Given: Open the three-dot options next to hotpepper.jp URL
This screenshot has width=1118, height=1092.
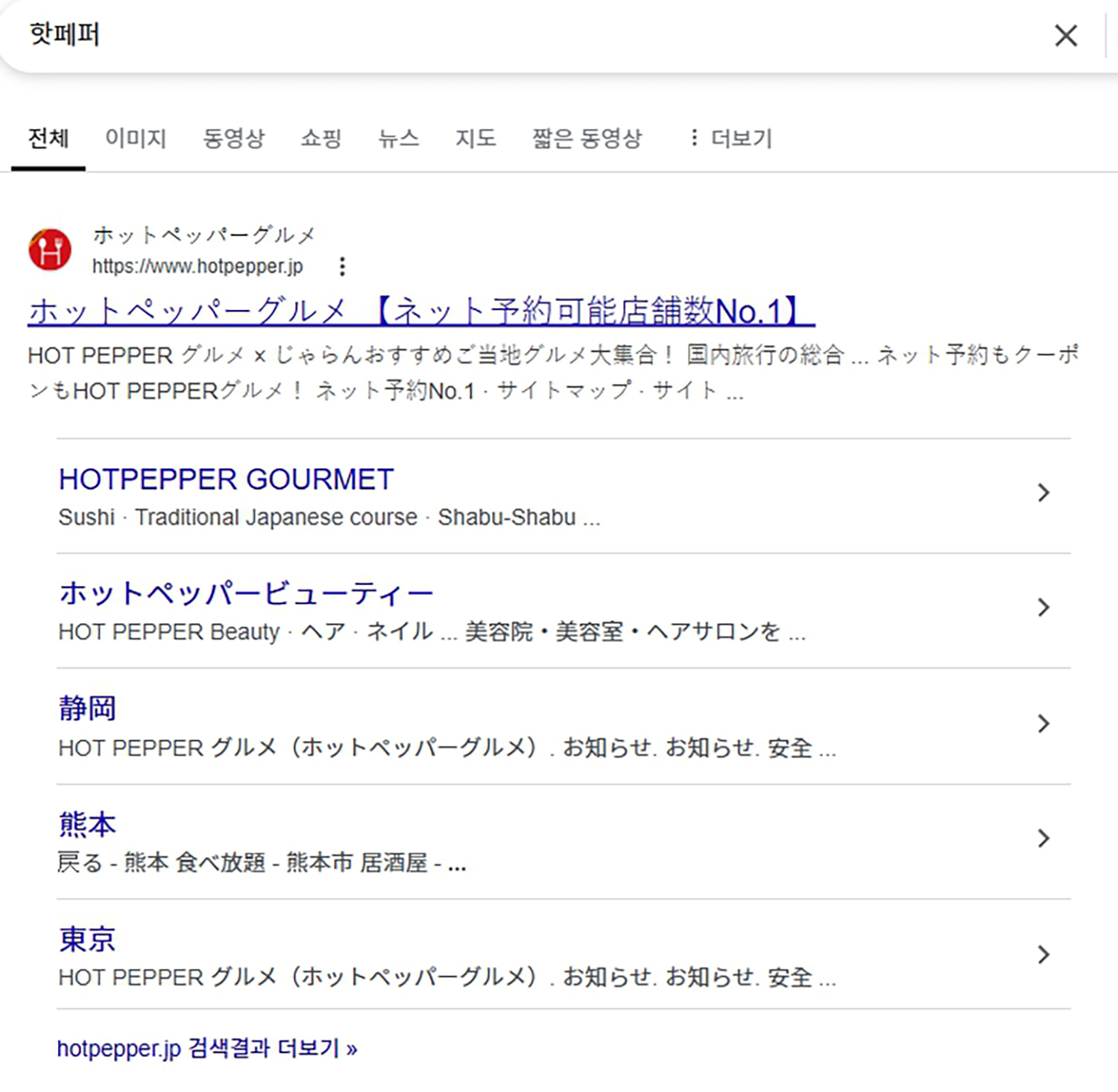Looking at the screenshot, I should click(x=341, y=266).
